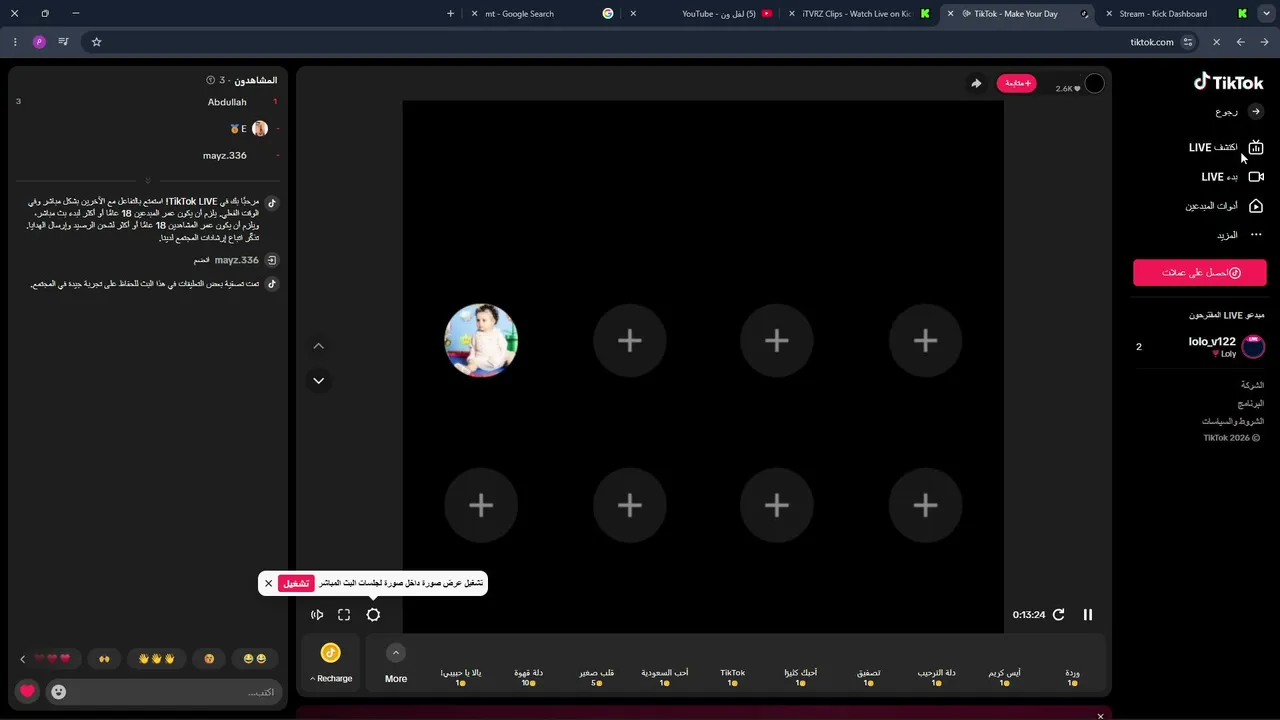Image resolution: width=1280 pixels, height=720 pixels.
Task: Send the تصفيق applause gift
Action: tap(868, 677)
